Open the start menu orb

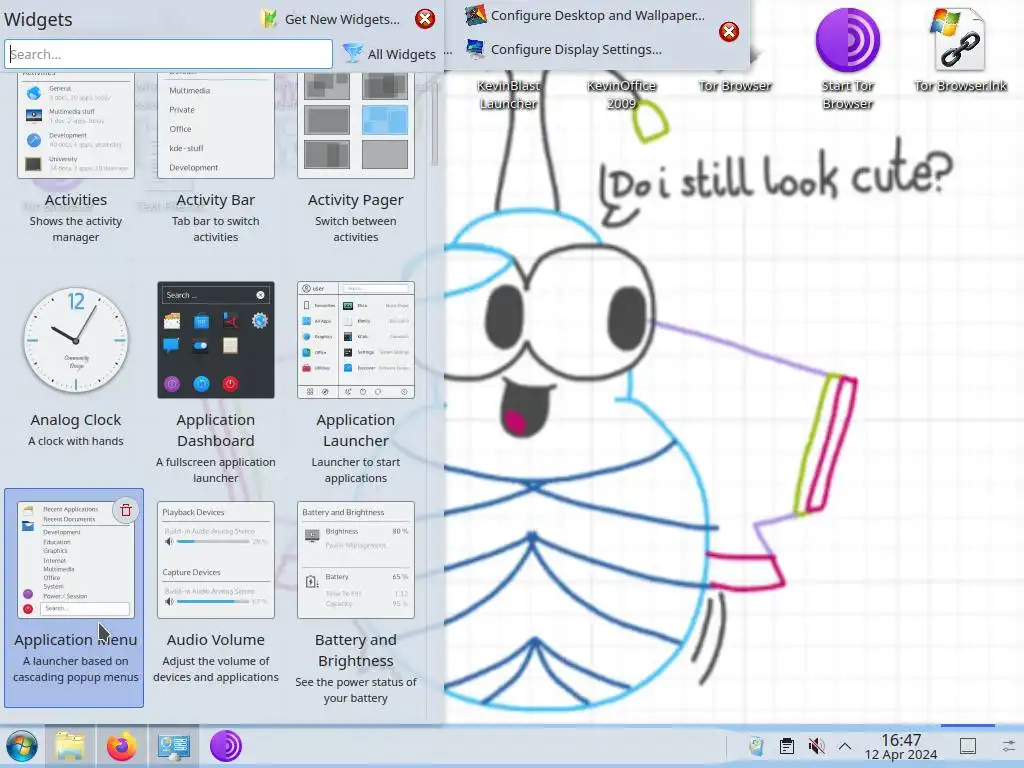click(x=22, y=746)
